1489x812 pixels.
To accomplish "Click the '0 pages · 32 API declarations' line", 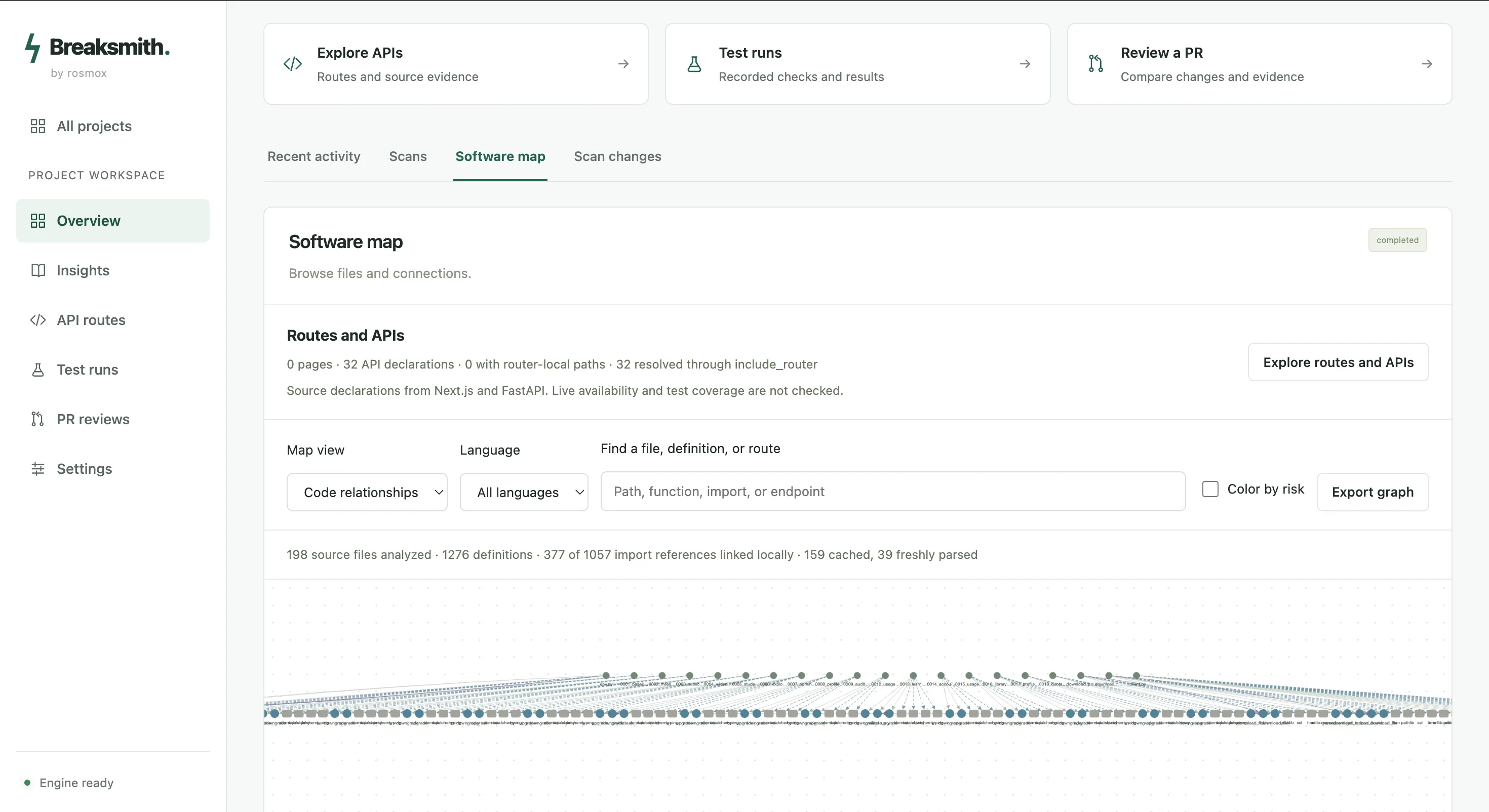I will tap(552, 364).
